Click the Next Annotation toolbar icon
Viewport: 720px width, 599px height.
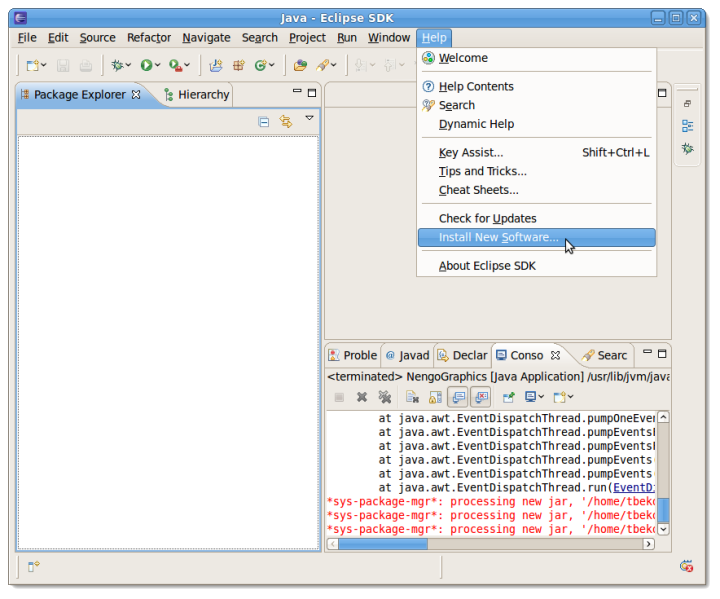point(361,66)
